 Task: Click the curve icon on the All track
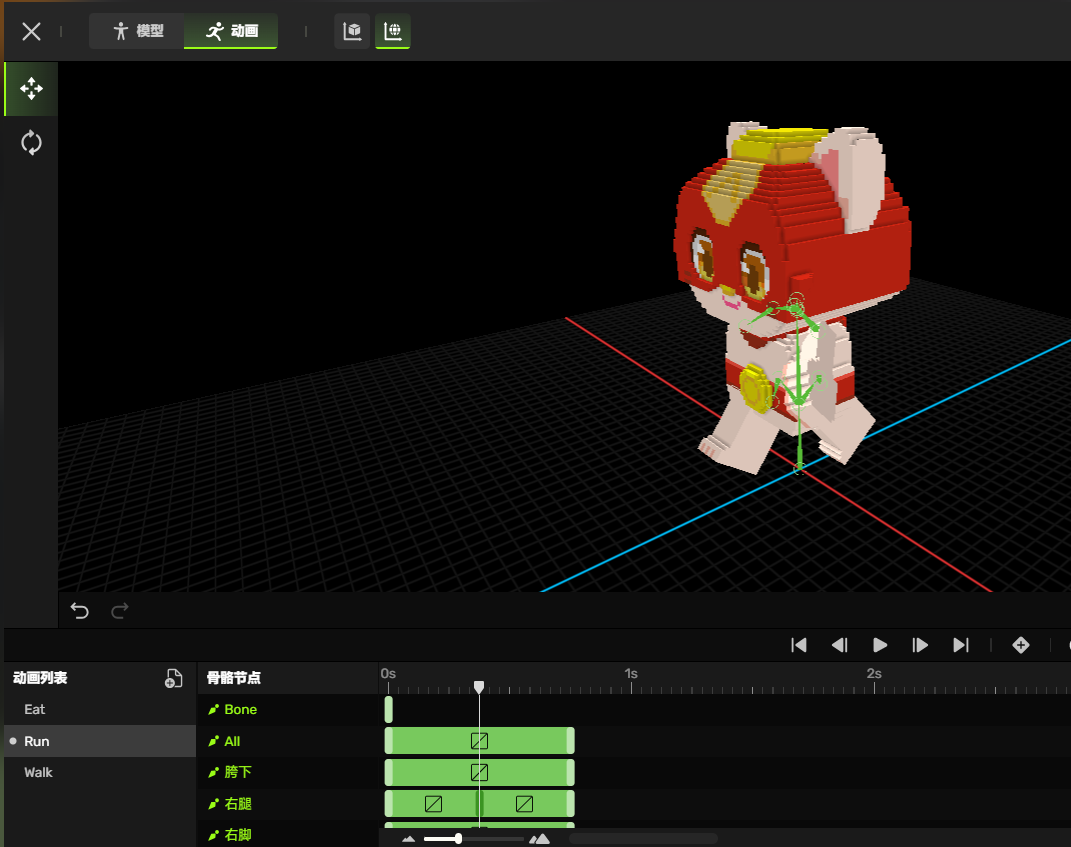(x=479, y=741)
